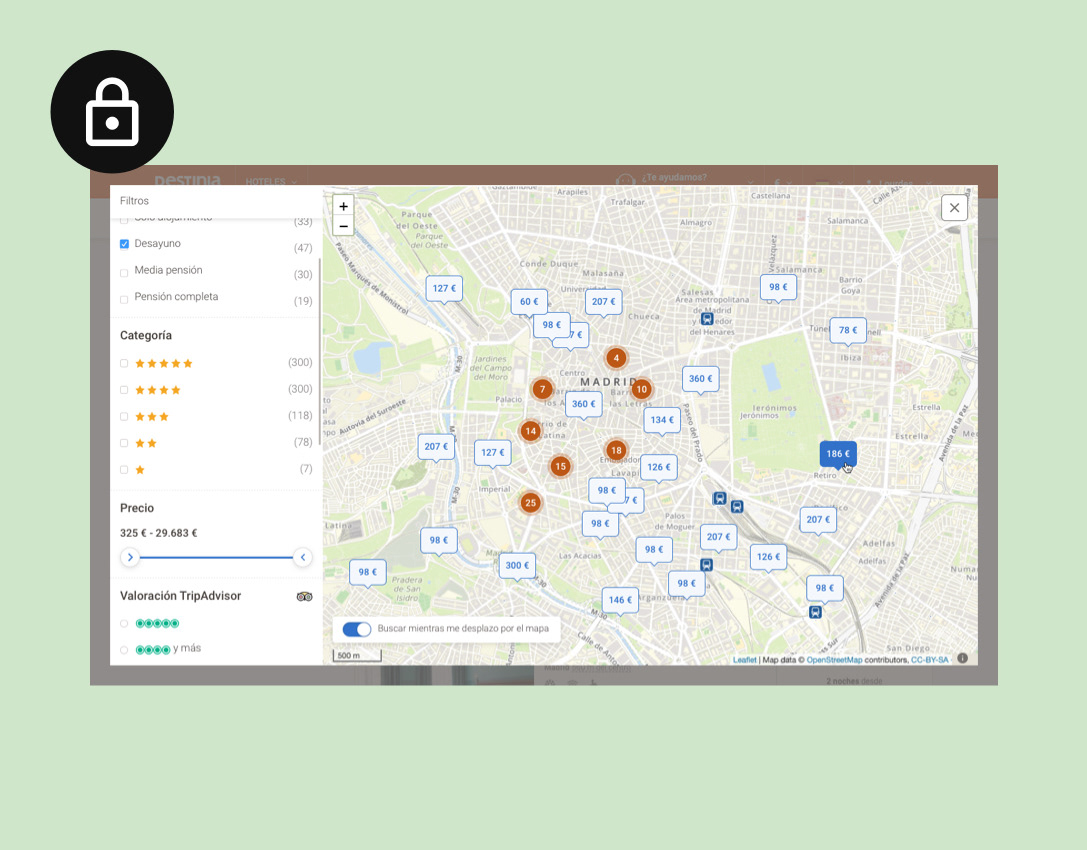
Task: Click the '325 € - 29.683 €' price range text
Action: point(159,533)
